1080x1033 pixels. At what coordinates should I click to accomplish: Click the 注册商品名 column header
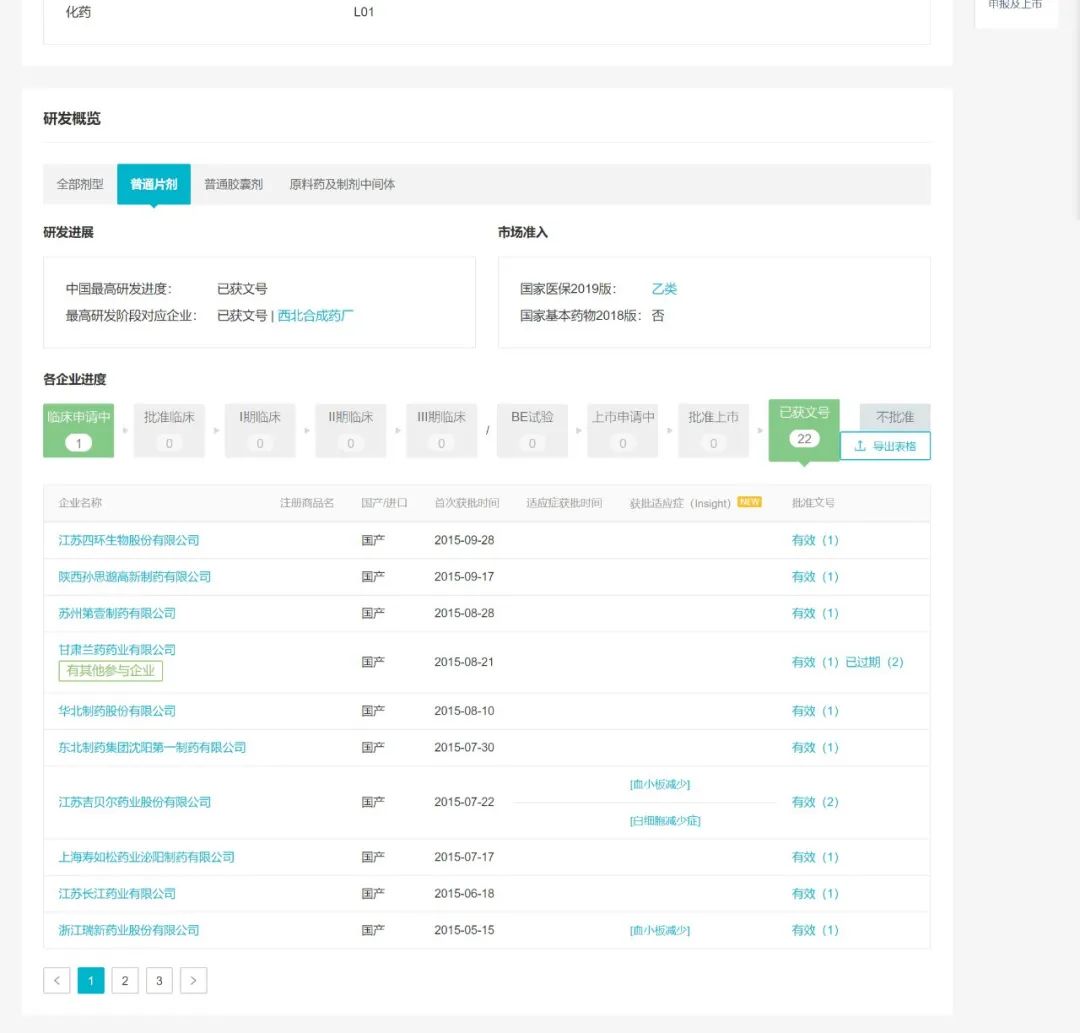[x=307, y=503]
